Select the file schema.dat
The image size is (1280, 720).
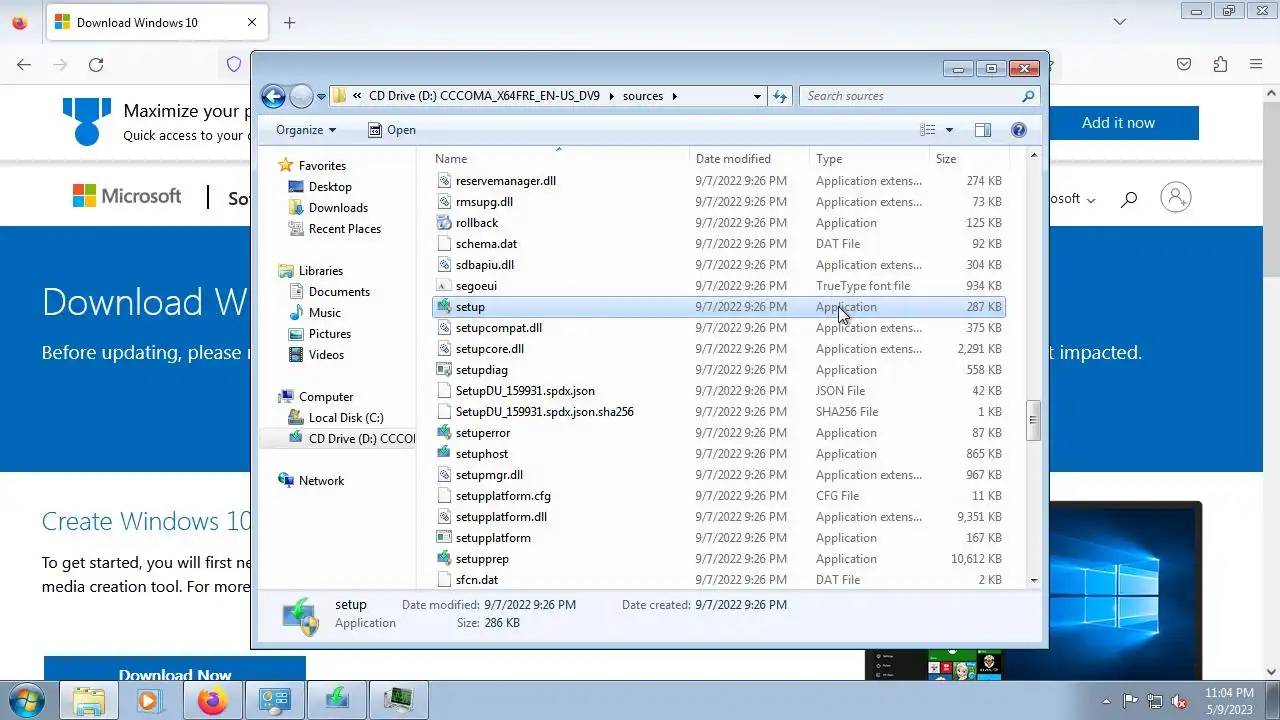tap(486, 244)
